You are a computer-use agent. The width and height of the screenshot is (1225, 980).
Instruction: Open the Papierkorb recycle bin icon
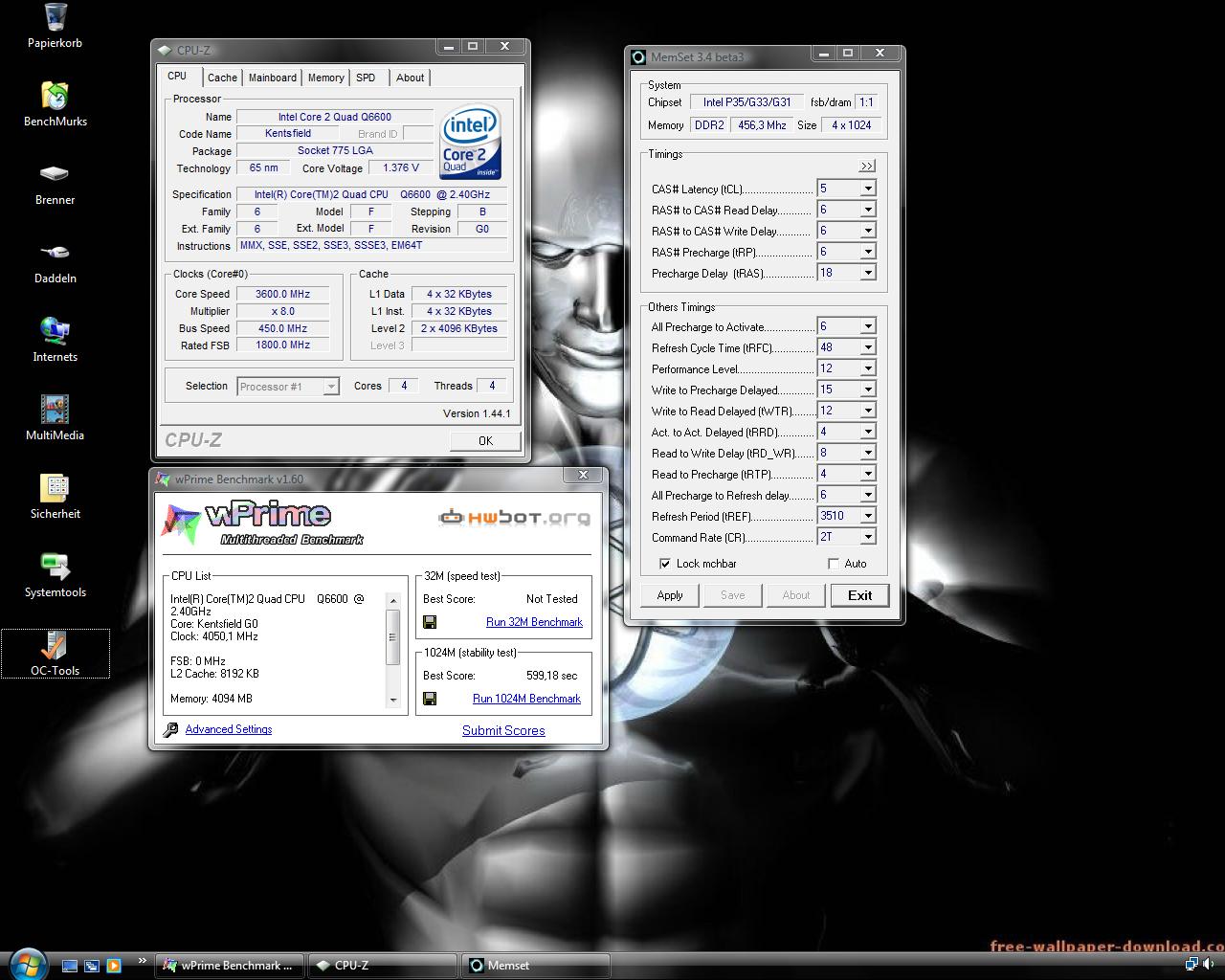(x=55, y=26)
